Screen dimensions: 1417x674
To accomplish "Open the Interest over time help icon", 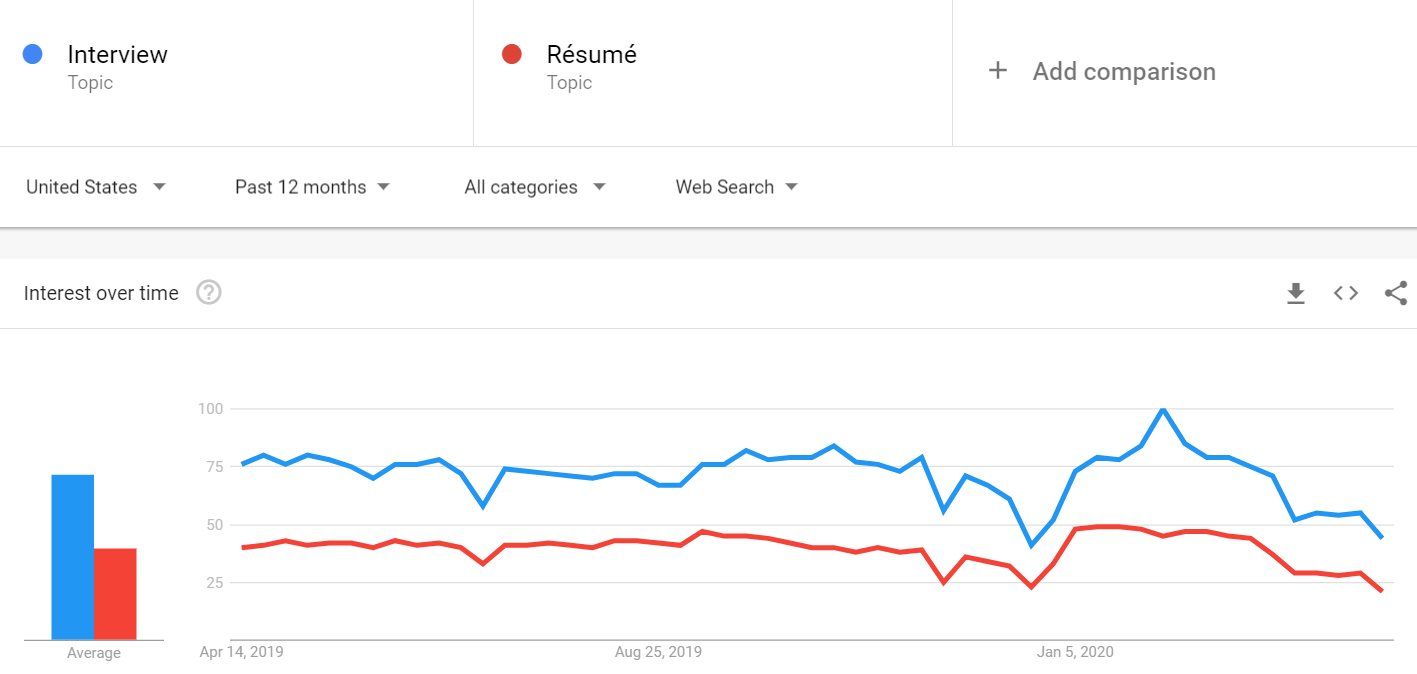I will (x=209, y=293).
